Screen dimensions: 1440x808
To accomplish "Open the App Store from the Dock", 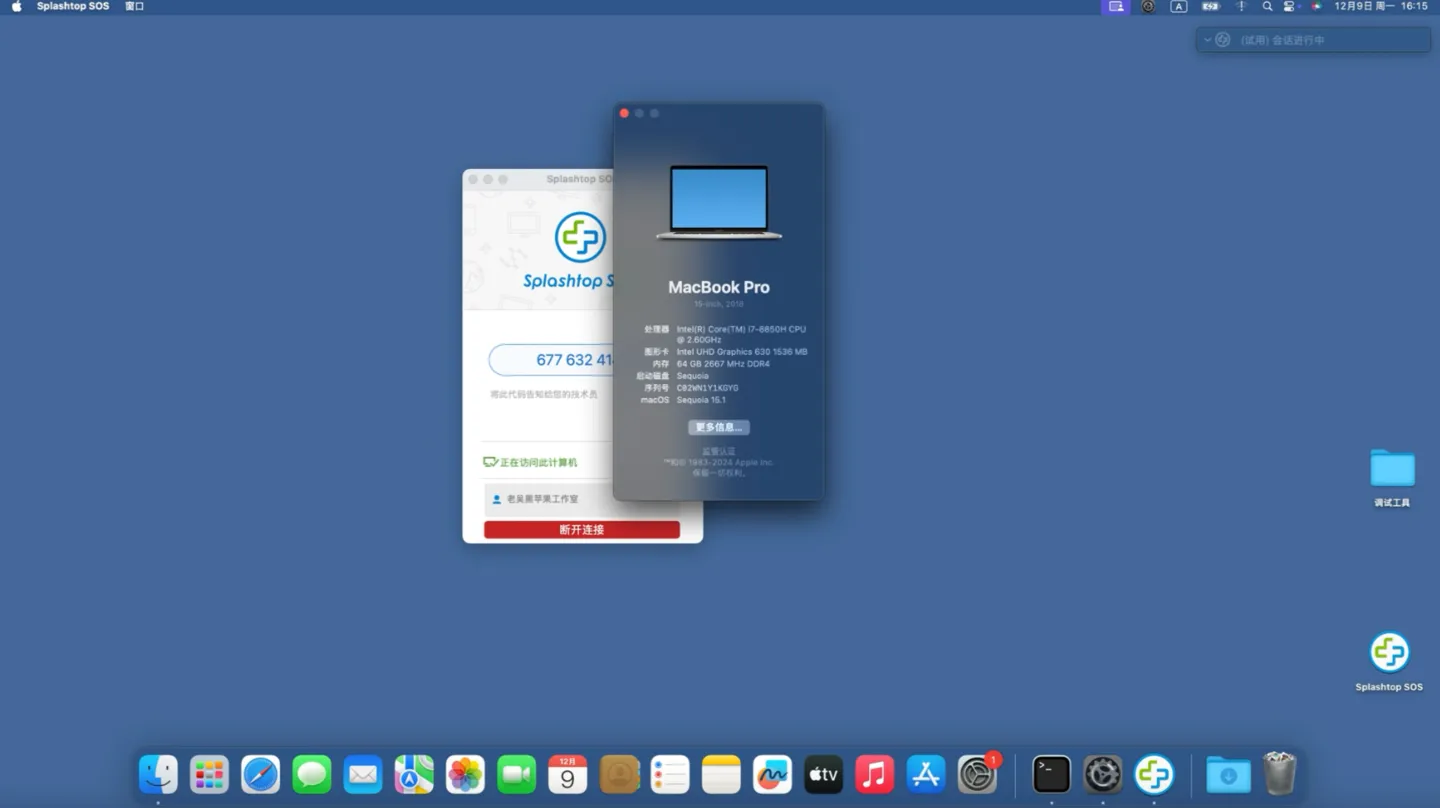I will (x=926, y=775).
